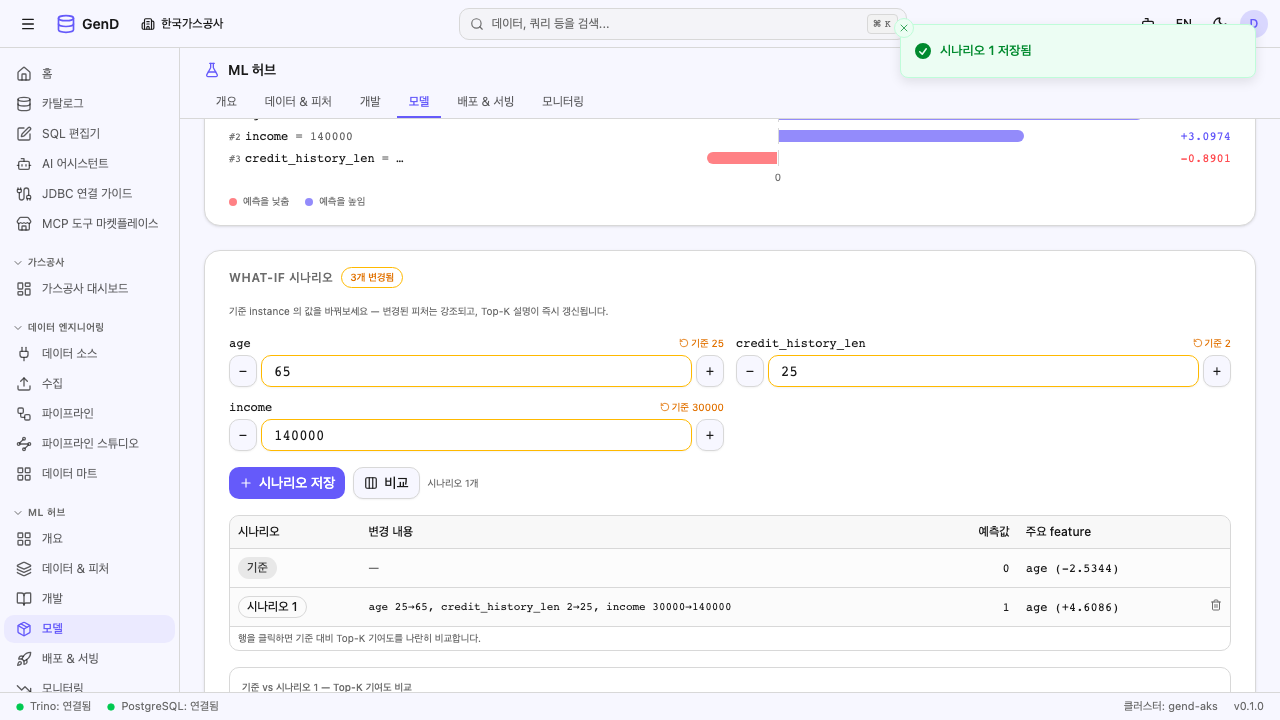Open sidebar 개요 under ML 허브
Screen dimensions: 1280x720
(x=90, y=539)
